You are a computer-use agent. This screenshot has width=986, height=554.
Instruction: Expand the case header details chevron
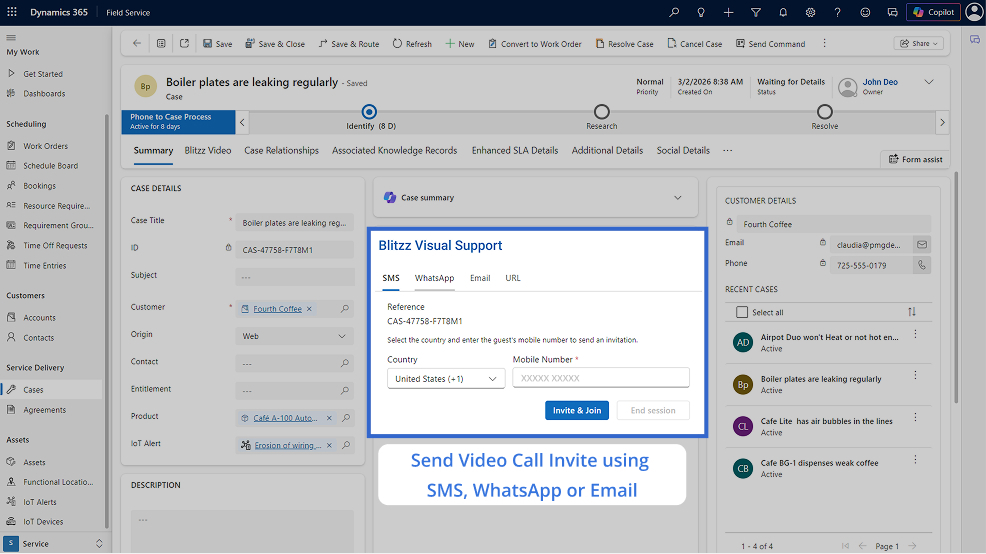coord(929,82)
